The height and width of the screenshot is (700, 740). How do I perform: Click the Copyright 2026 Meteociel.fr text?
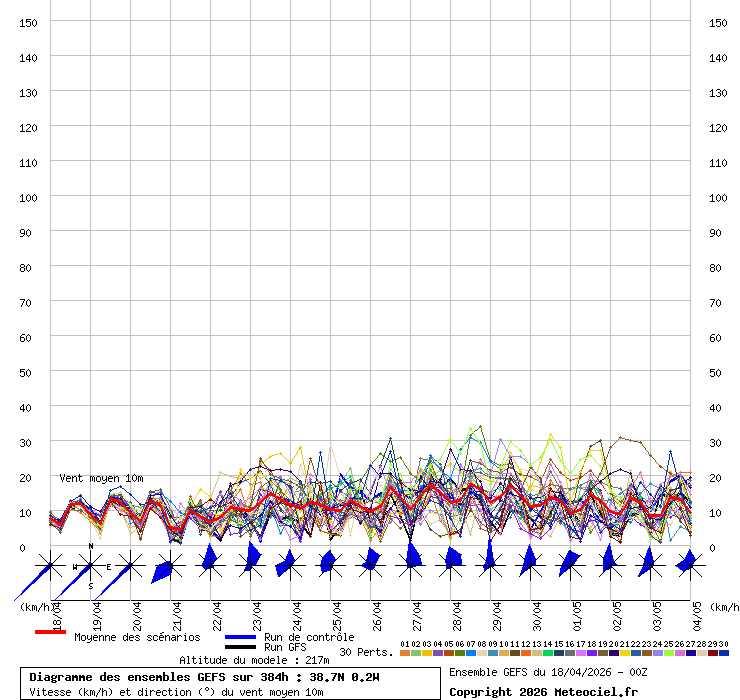(543, 691)
